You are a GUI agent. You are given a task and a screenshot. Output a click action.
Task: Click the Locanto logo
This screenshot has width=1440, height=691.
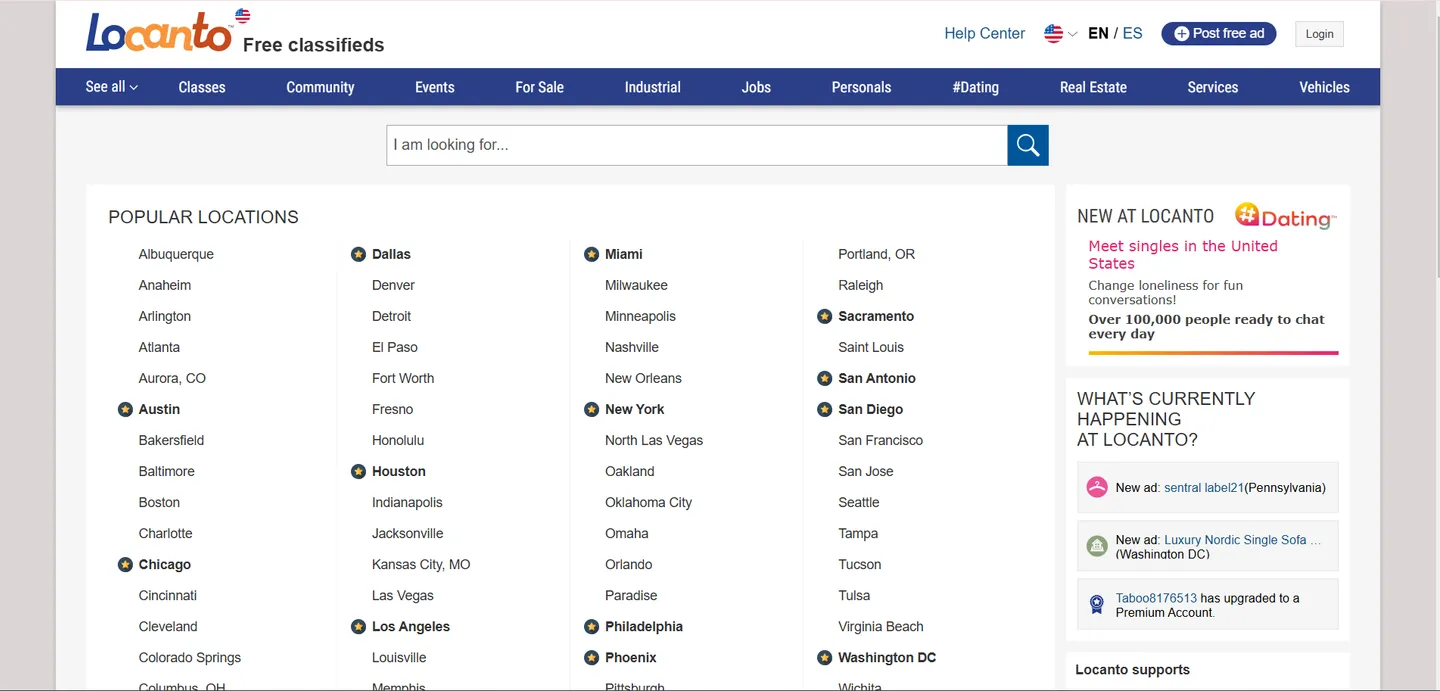point(159,32)
